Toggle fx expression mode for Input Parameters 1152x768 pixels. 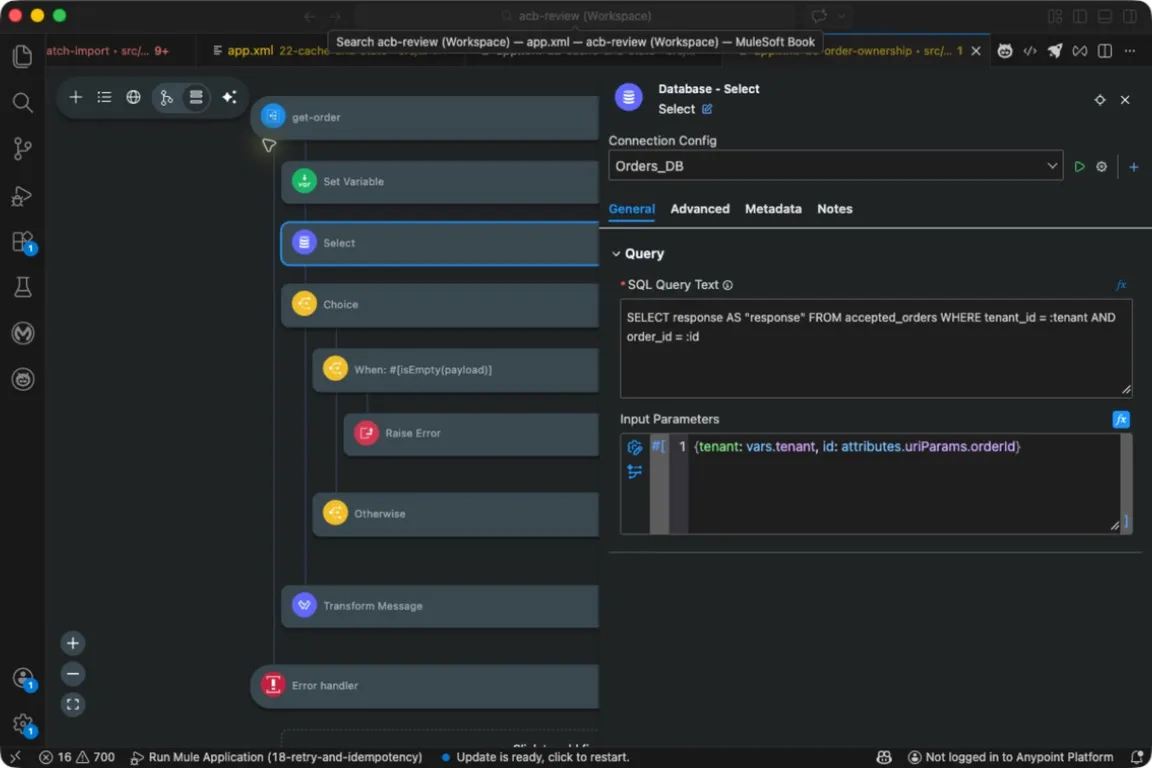pos(1120,420)
